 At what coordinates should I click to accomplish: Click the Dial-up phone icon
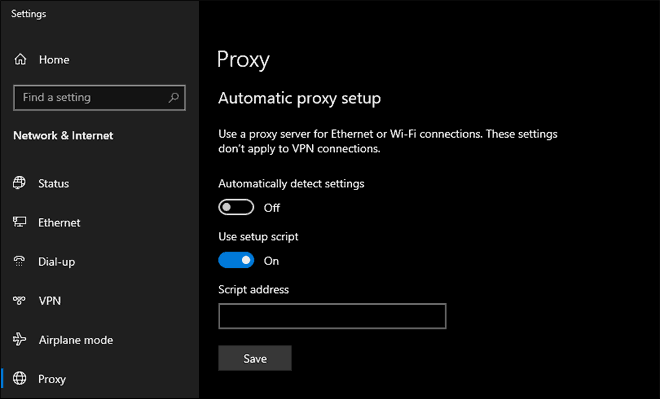pyautogui.click(x=19, y=261)
